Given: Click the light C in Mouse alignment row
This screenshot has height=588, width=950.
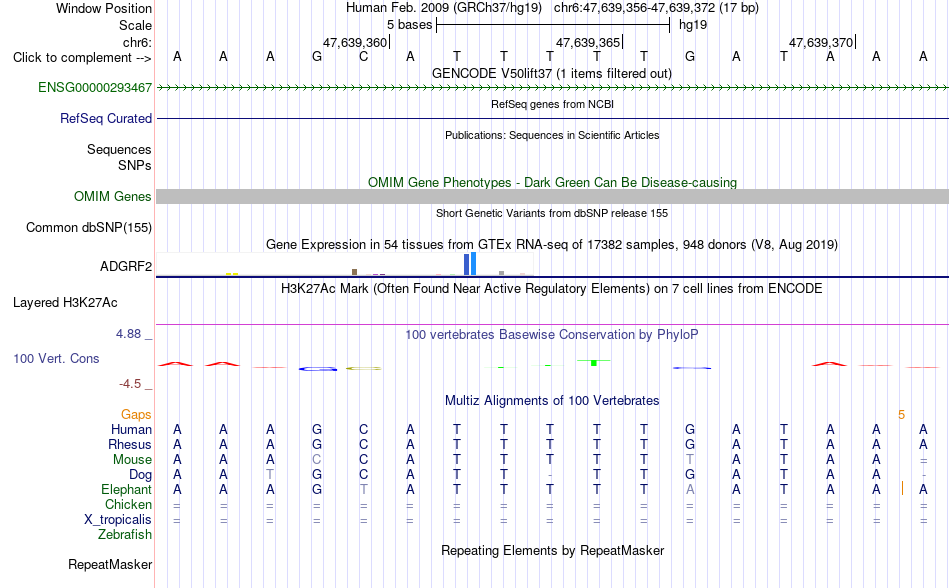Looking at the screenshot, I should (317, 460).
